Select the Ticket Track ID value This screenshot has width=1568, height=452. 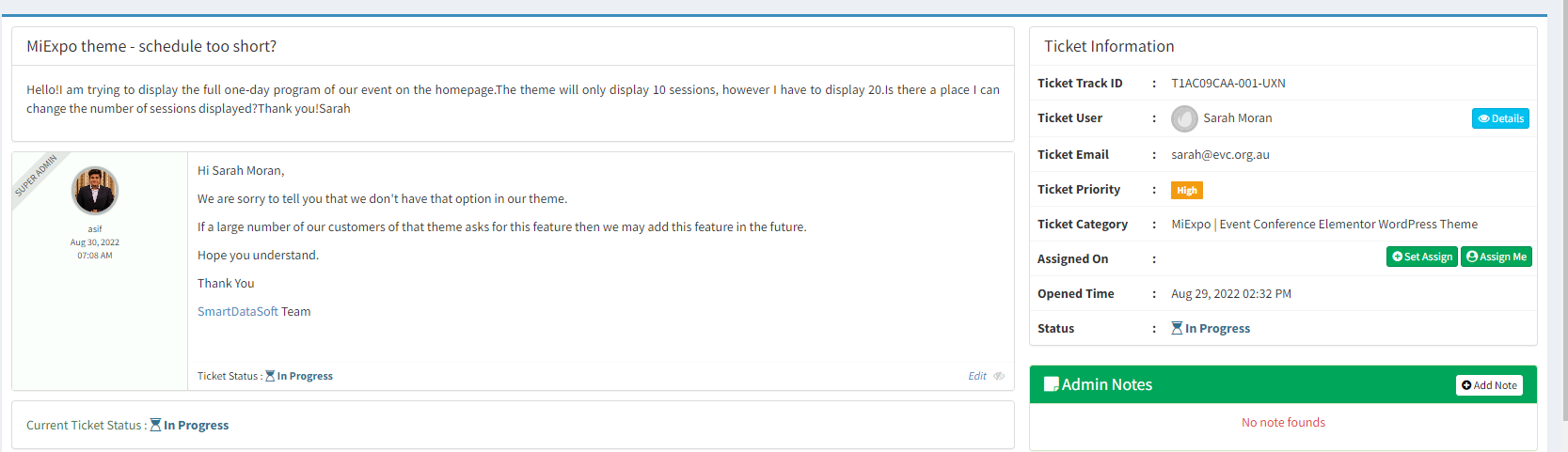click(x=1228, y=83)
